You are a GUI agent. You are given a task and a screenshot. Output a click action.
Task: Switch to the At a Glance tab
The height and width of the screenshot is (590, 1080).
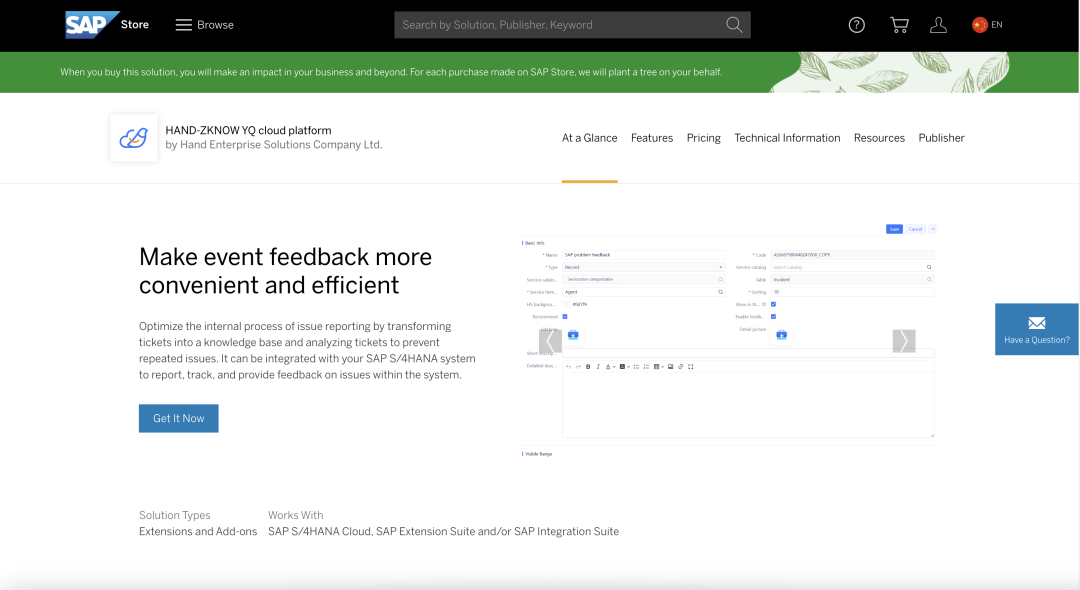589,138
